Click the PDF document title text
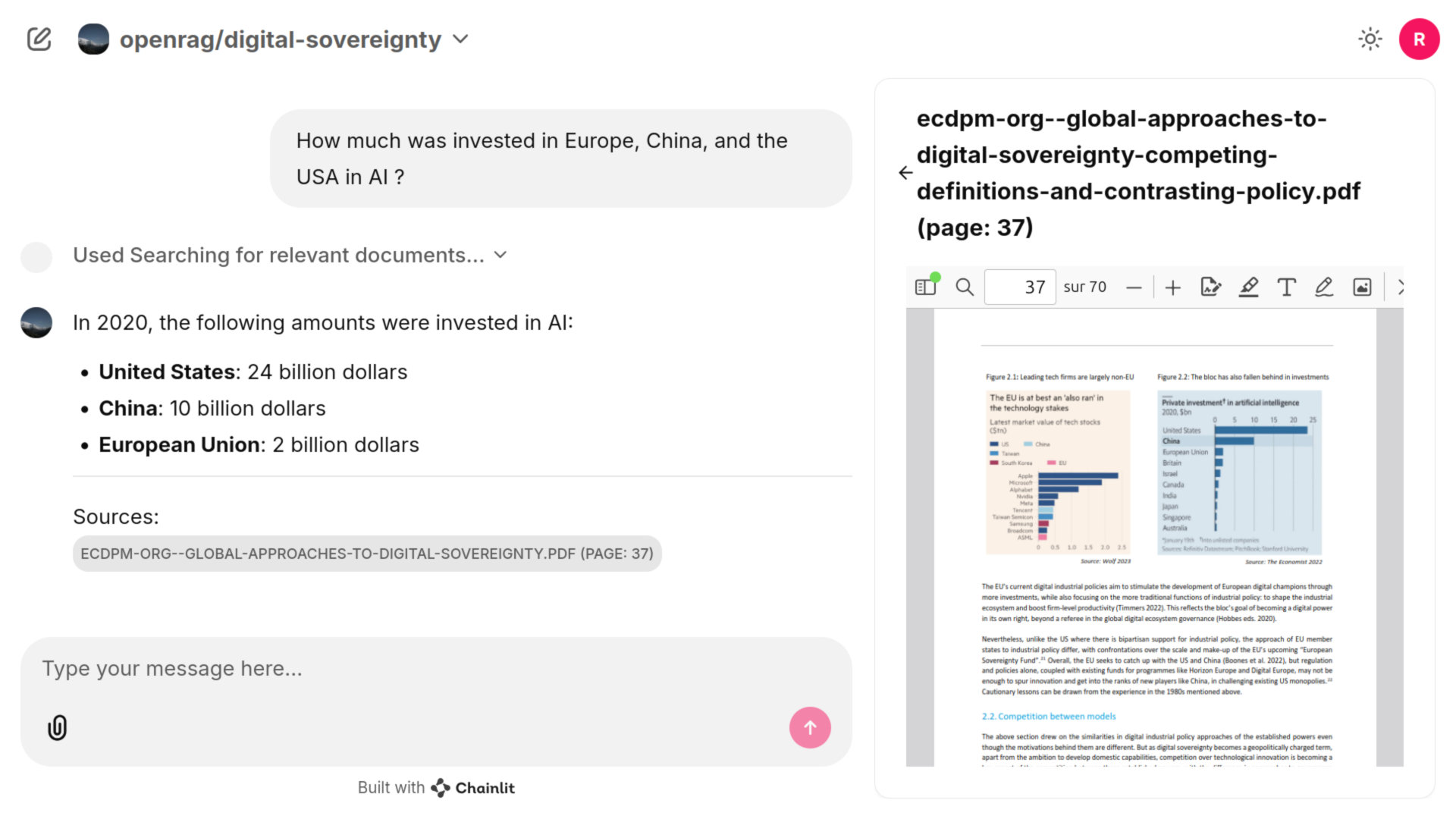 pos(1137,173)
